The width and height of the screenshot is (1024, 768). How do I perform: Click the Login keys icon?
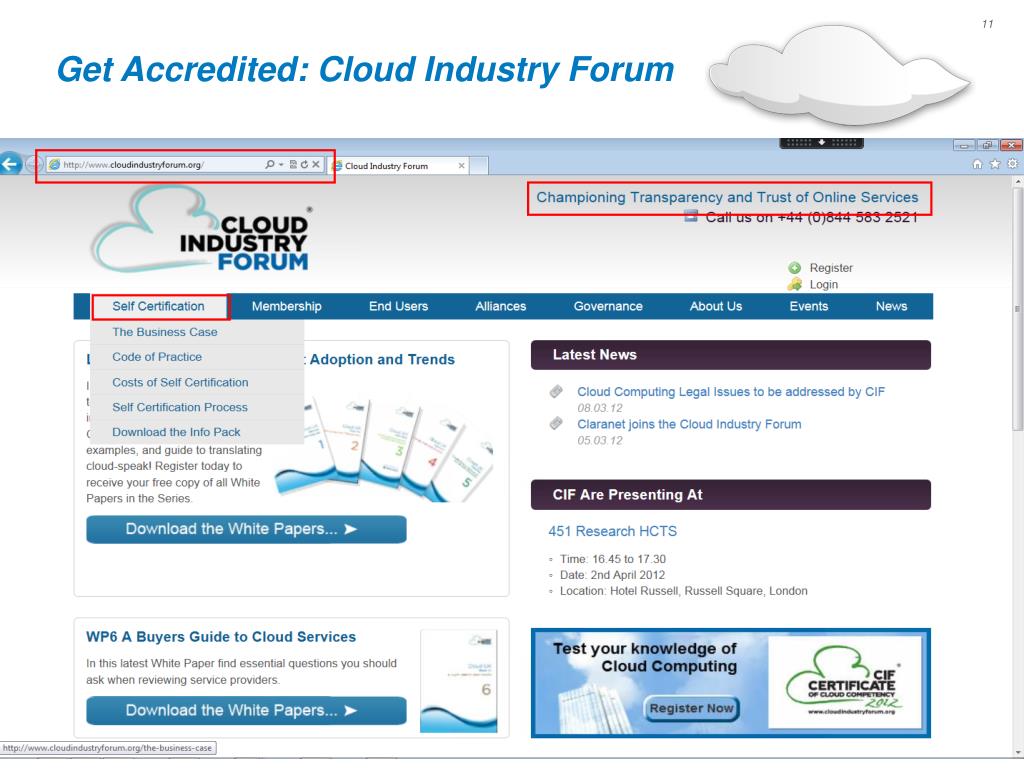(795, 284)
